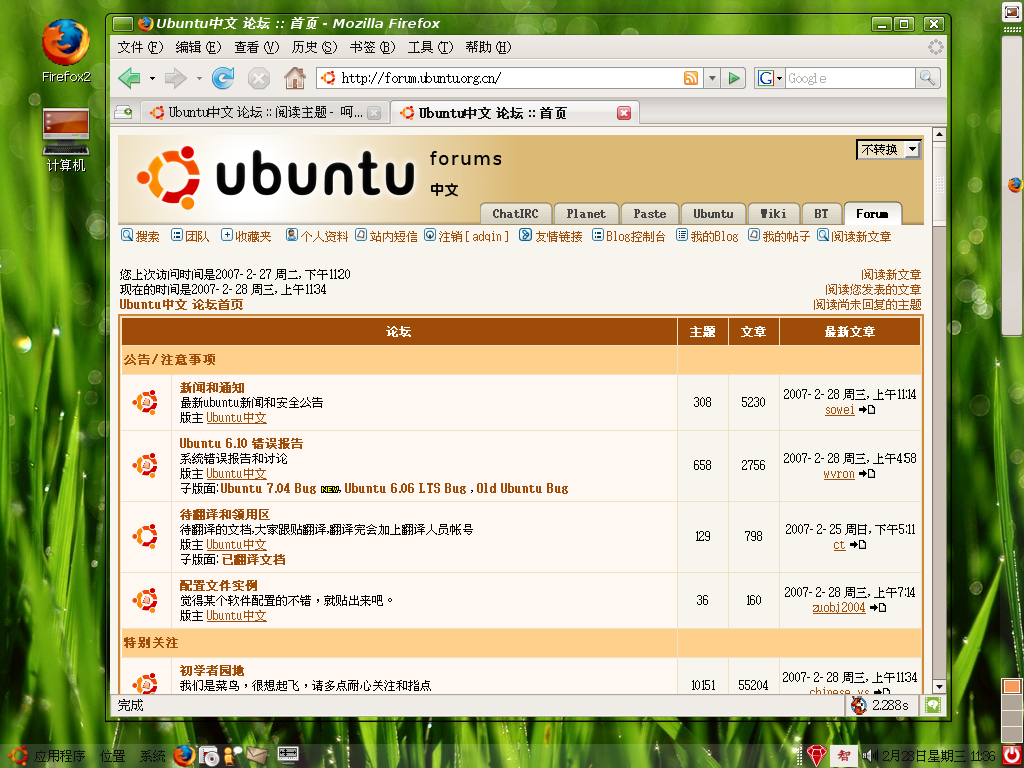Click the page scrollbar down arrow
Image resolution: width=1024 pixels, height=768 pixels.
pos(939,686)
